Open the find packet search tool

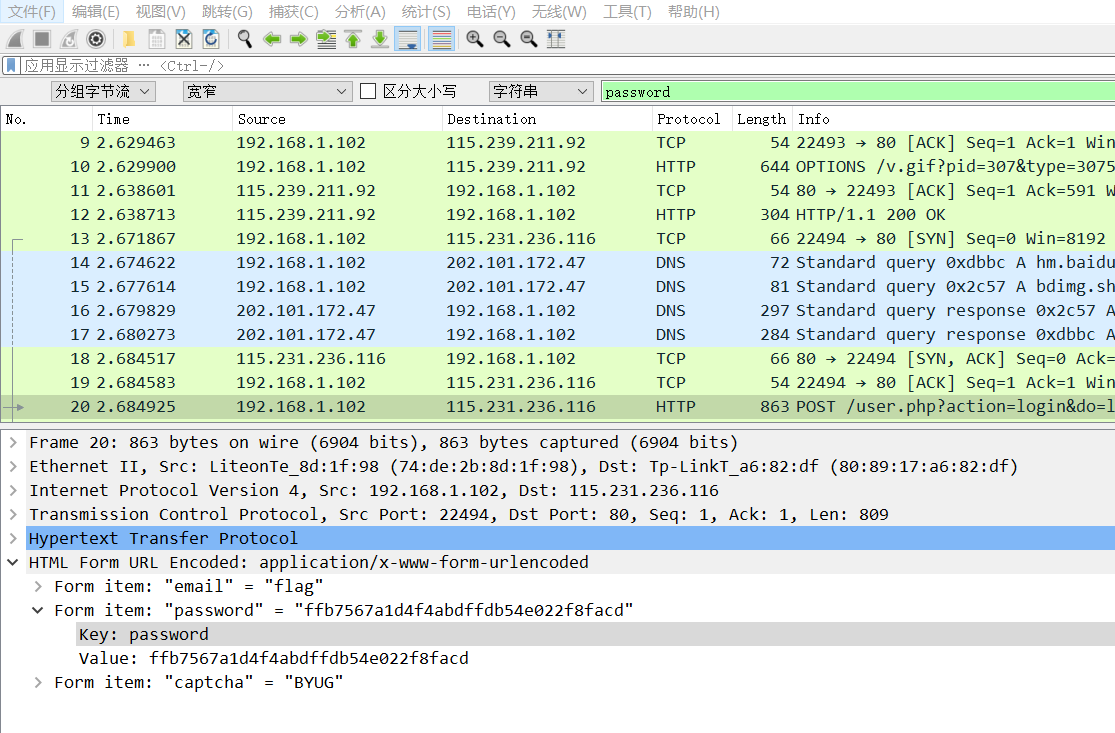(x=244, y=38)
